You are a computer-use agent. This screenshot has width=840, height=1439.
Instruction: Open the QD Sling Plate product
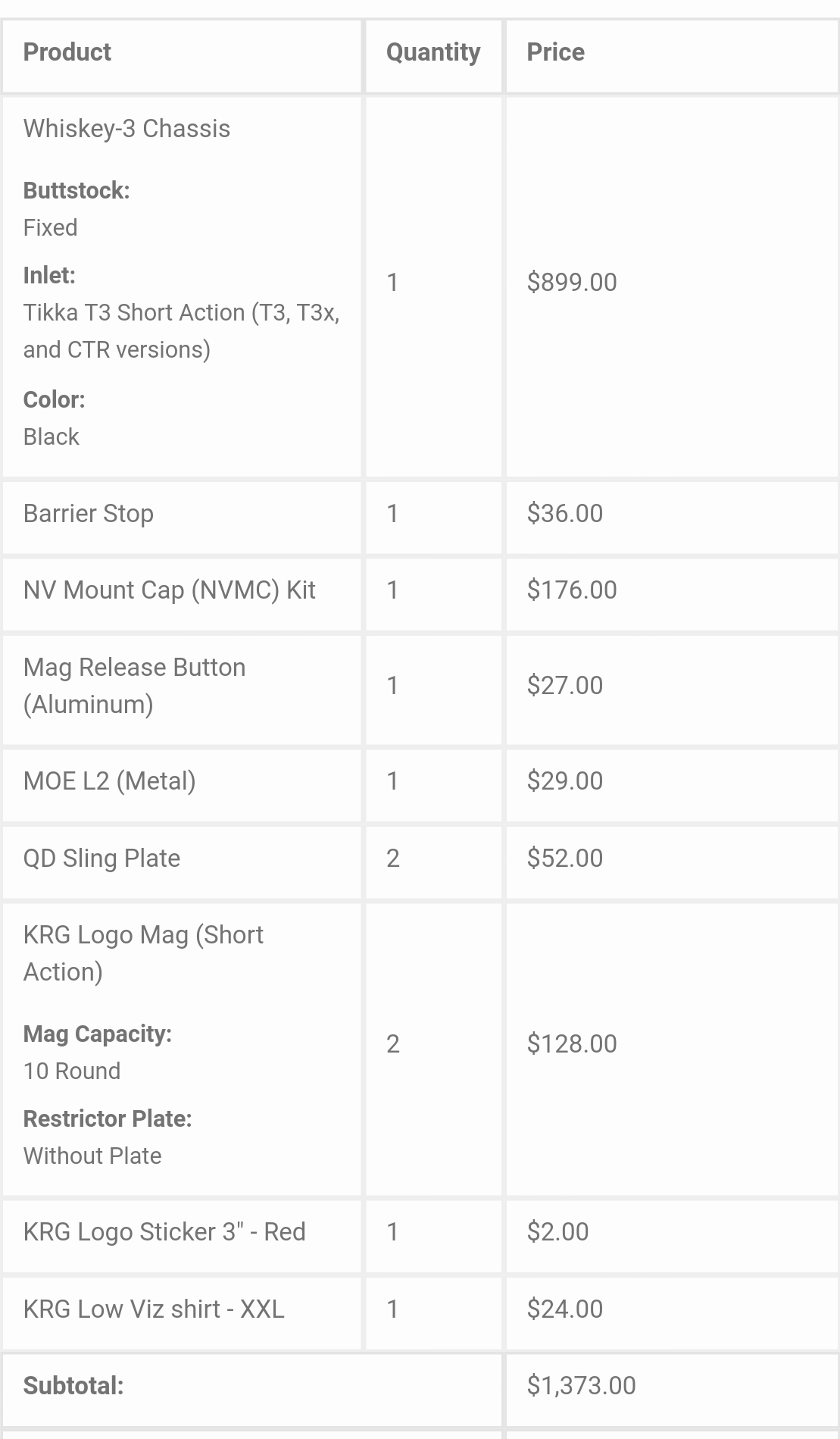click(101, 859)
